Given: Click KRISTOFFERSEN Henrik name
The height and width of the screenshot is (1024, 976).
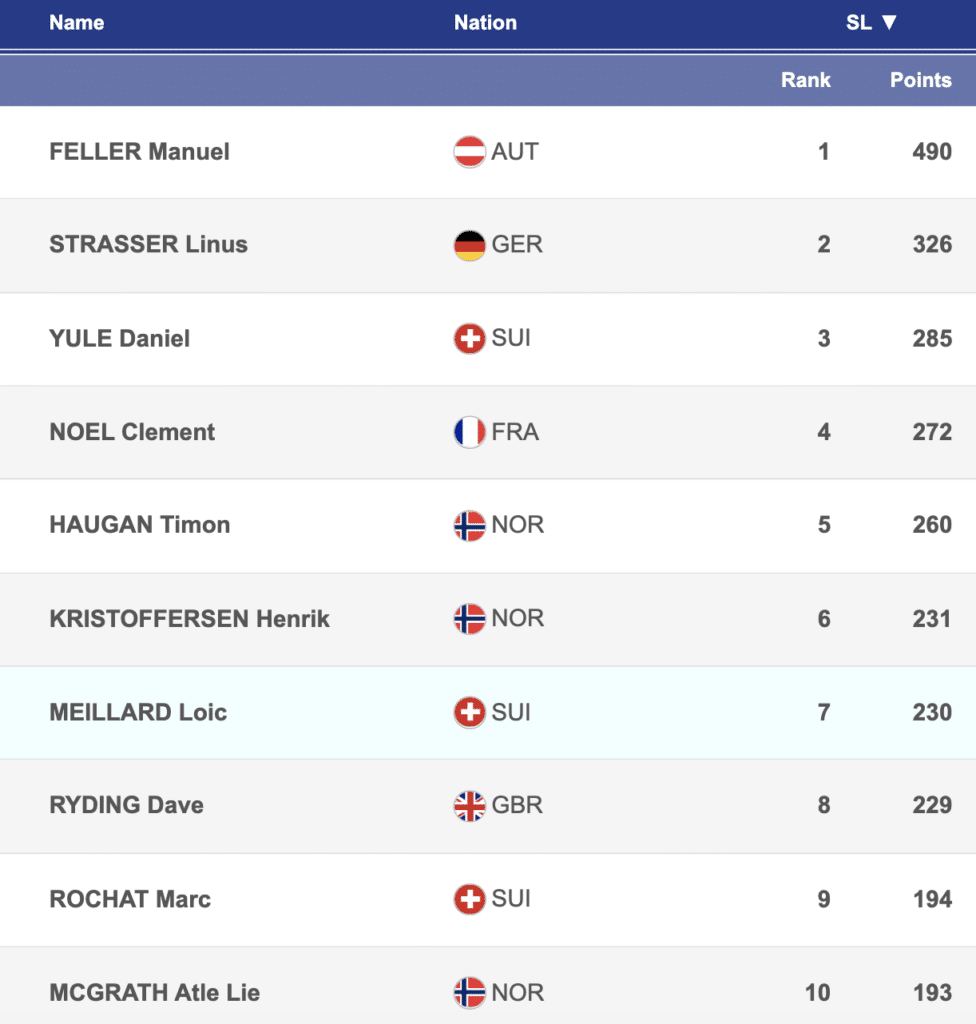Looking at the screenshot, I should (189, 619).
